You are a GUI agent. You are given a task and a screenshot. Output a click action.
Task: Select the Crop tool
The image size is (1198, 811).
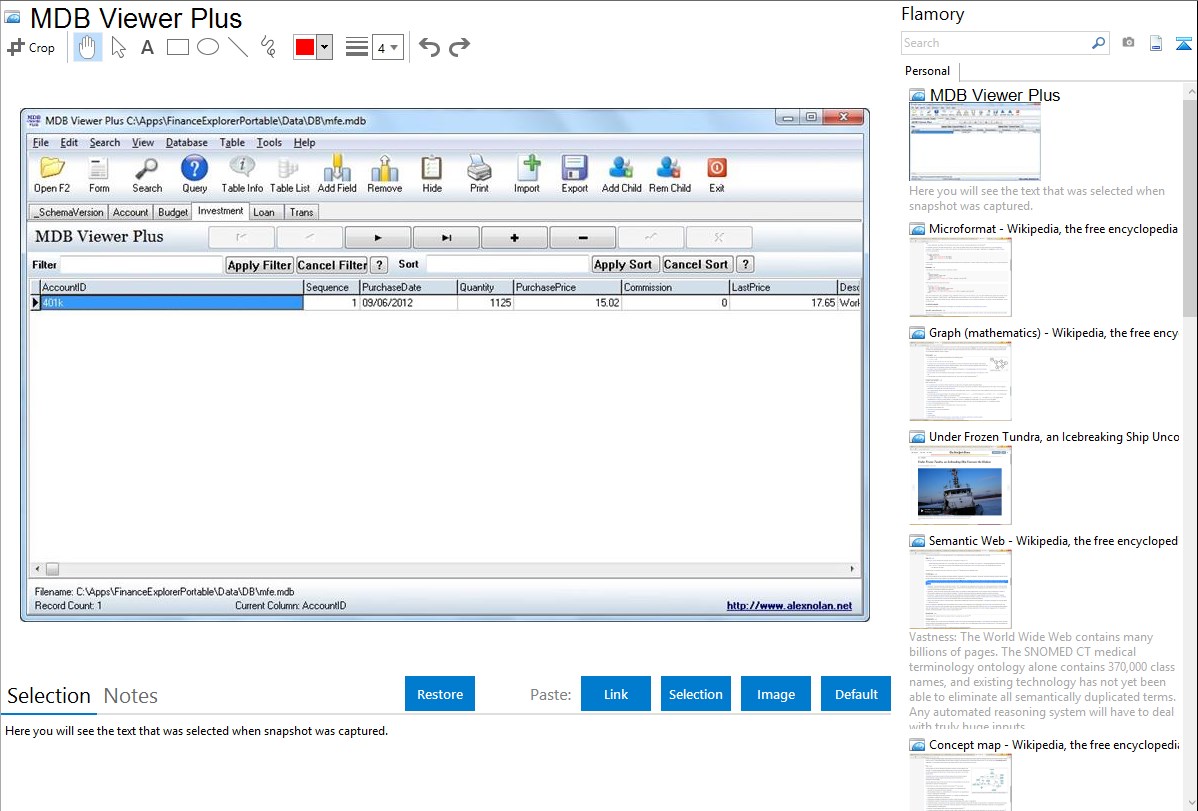pyautogui.click(x=31, y=47)
